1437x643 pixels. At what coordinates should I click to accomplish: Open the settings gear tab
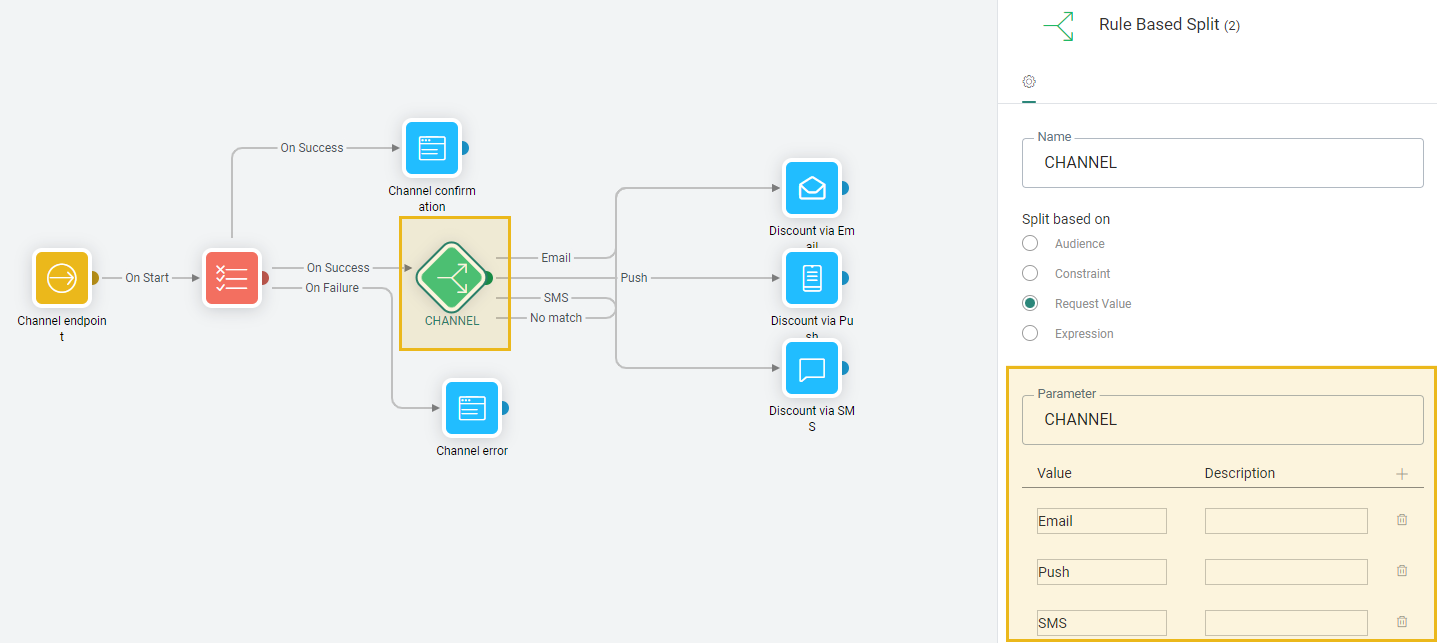1029,82
